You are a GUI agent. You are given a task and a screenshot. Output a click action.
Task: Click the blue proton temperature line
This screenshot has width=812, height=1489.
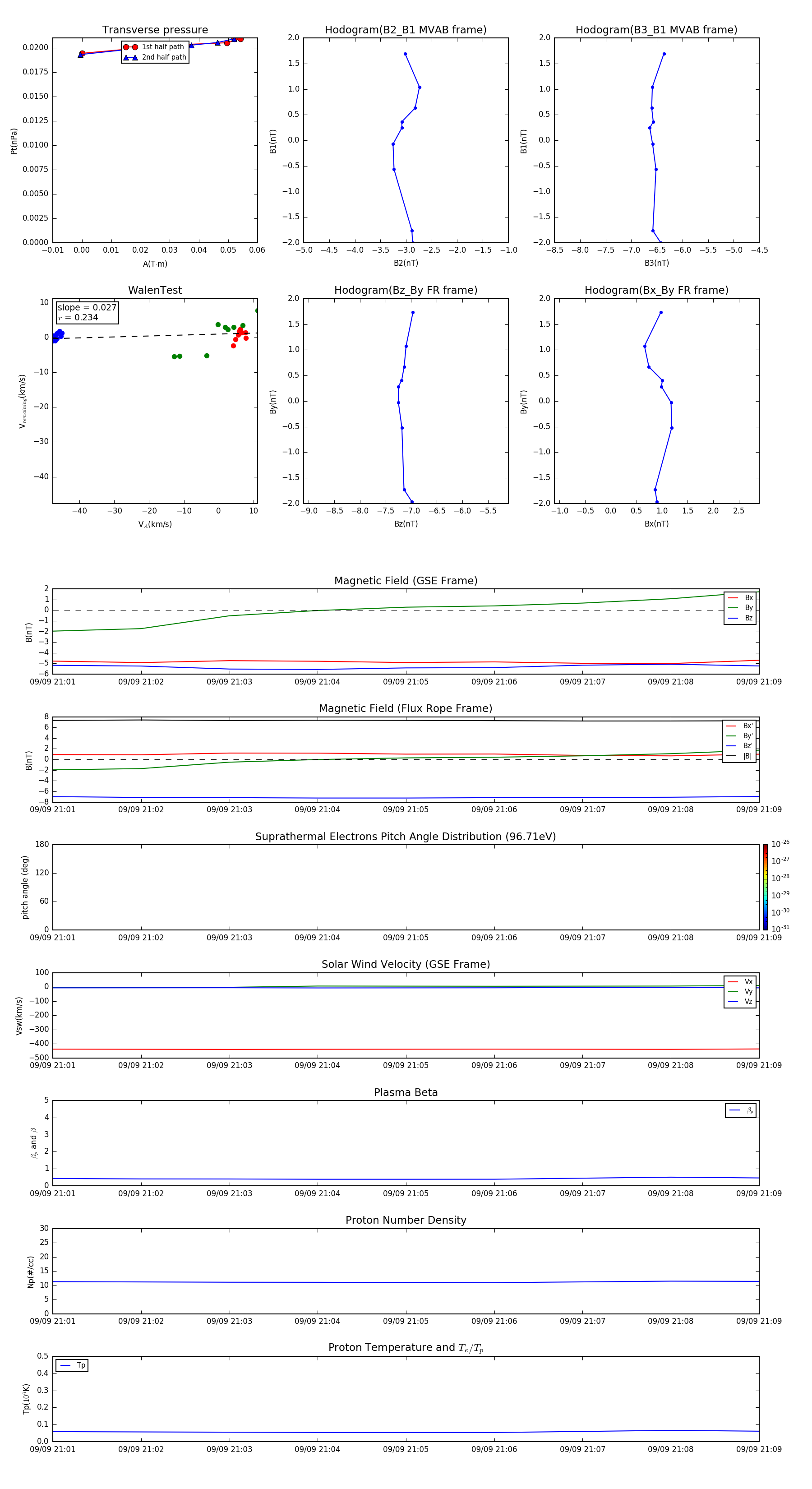pos(406,1432)
